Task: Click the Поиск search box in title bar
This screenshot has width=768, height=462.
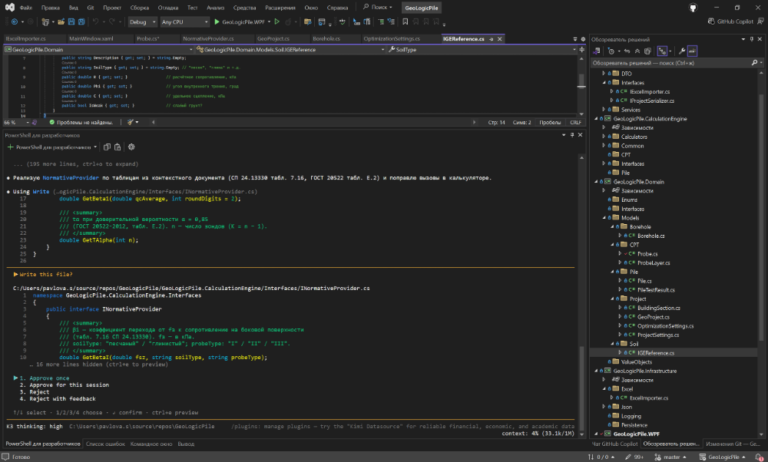Action: 378,7
